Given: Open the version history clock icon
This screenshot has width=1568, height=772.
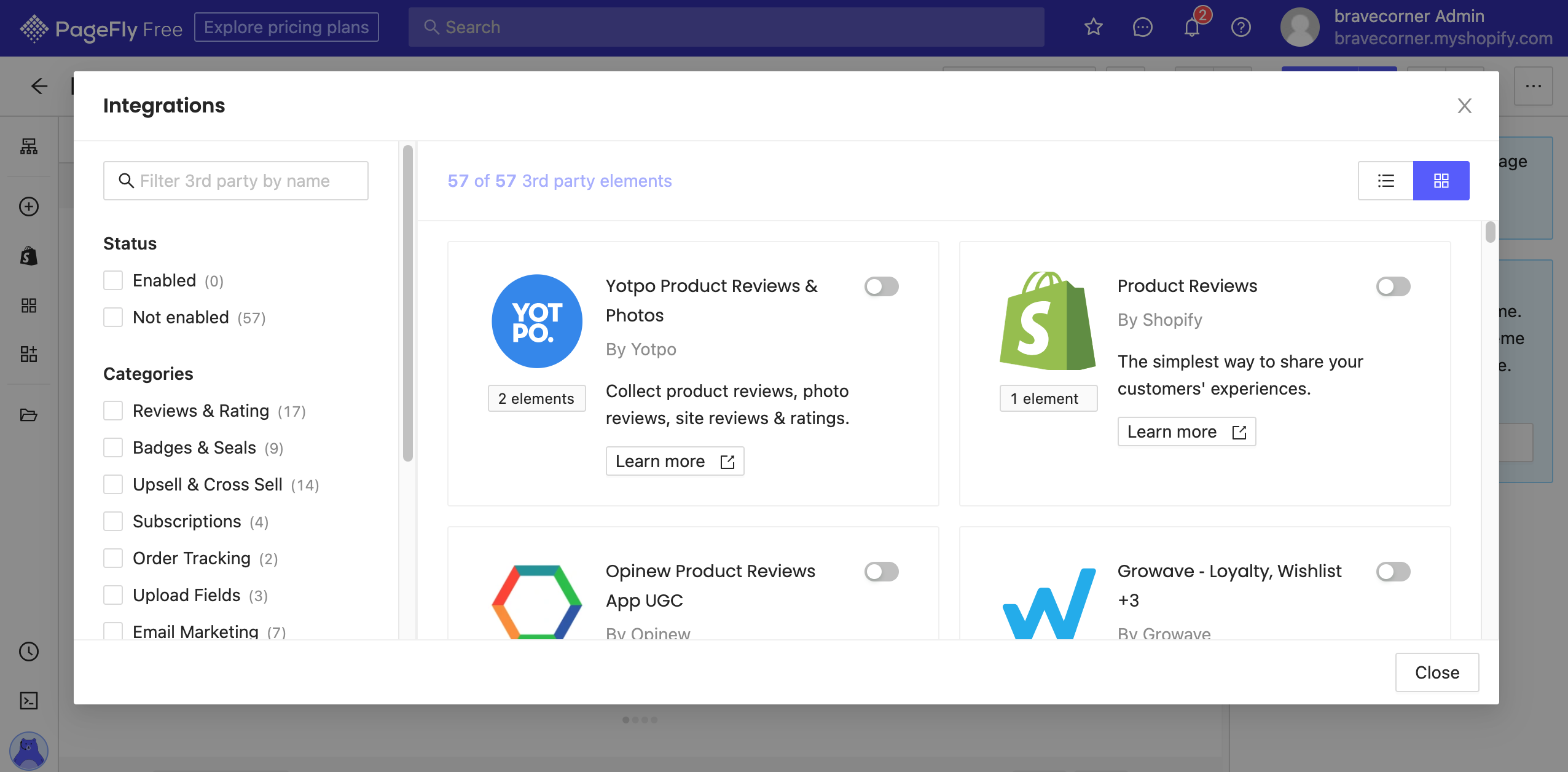Looking at the screenshot, I should (29, 652).
